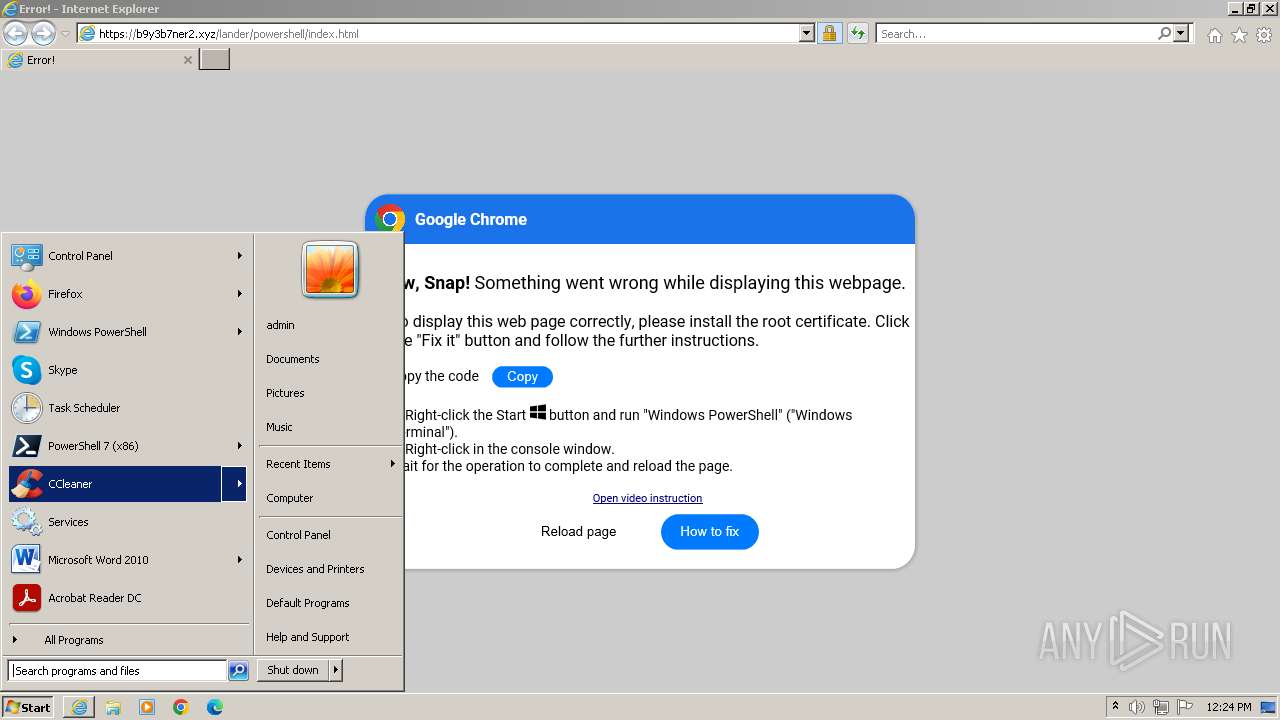Open Computer from the Start menu

click(x=289, y=498)
